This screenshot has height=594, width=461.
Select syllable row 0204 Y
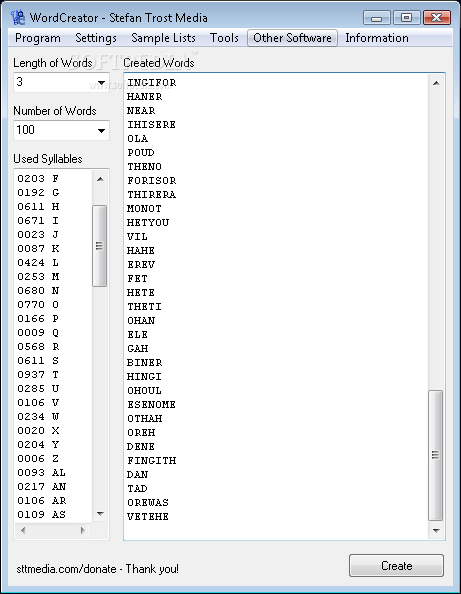coord(38,445)
